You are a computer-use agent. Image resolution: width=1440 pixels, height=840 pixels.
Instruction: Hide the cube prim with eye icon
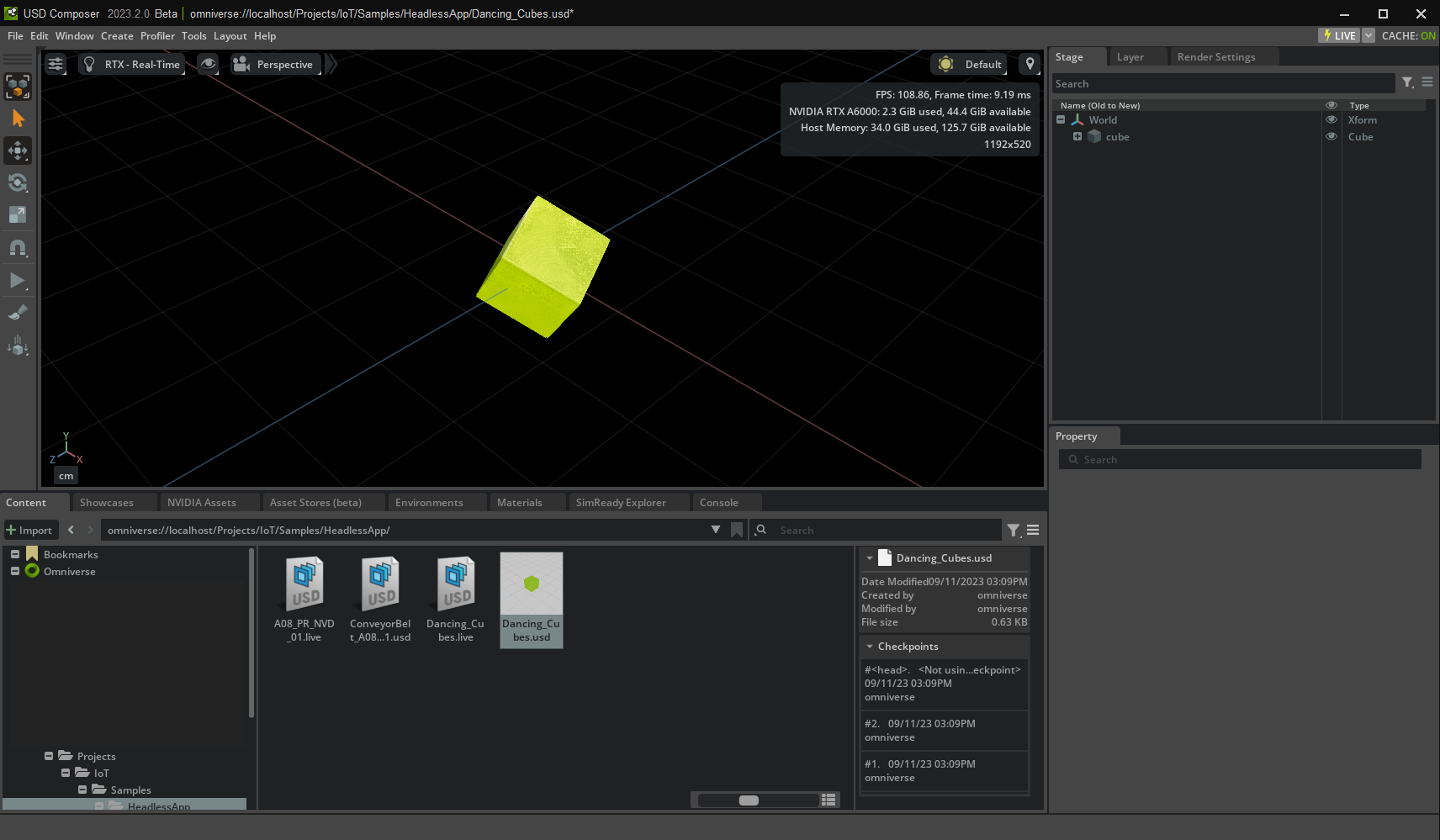(x=1331, y=137)
